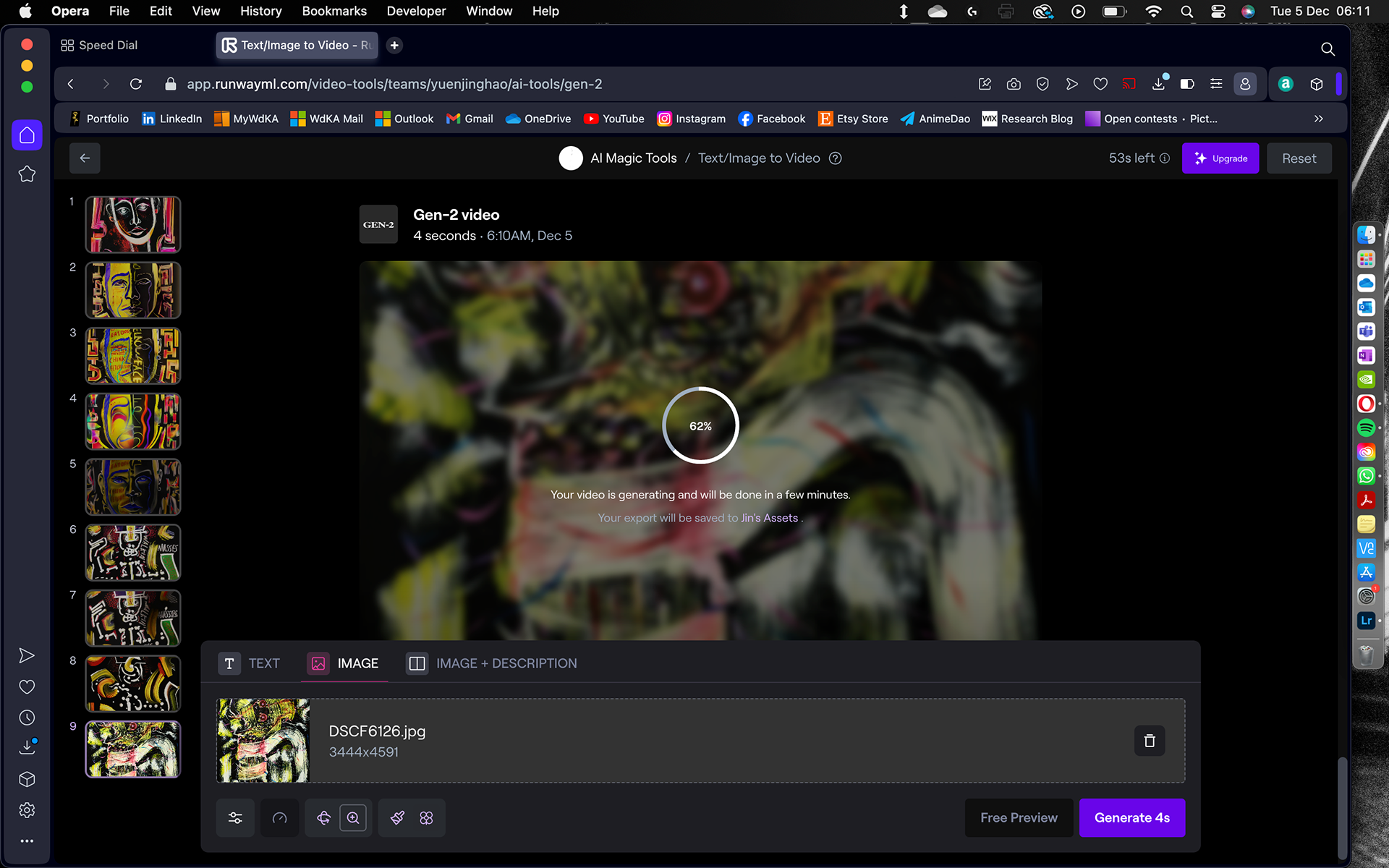Open Spotify from the Dock
Image resolution: width=1389 pixels, height=868 pixels.
(x=1366, y=427)
